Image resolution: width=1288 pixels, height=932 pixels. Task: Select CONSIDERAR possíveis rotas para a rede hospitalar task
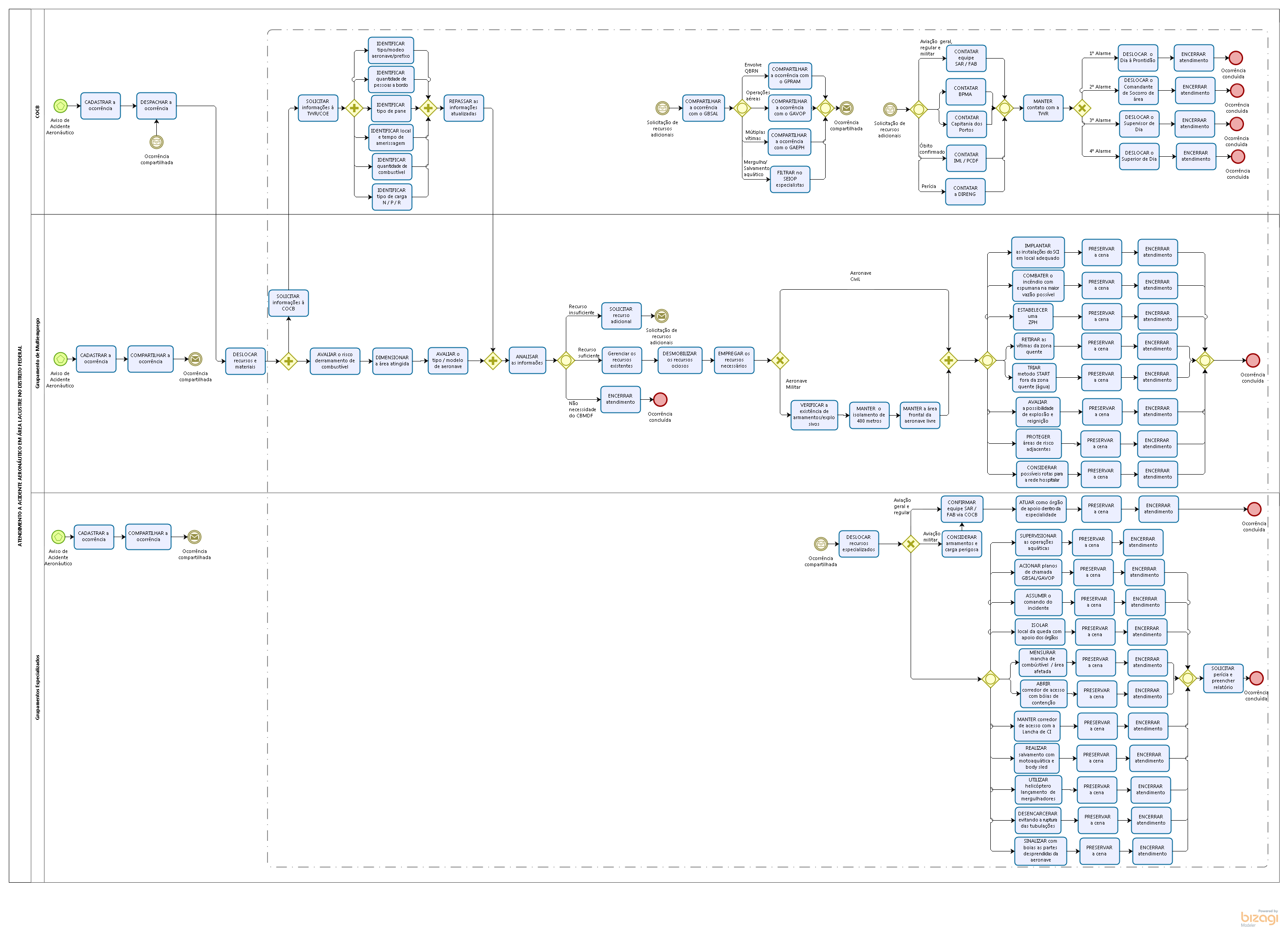click(1042, 474)
